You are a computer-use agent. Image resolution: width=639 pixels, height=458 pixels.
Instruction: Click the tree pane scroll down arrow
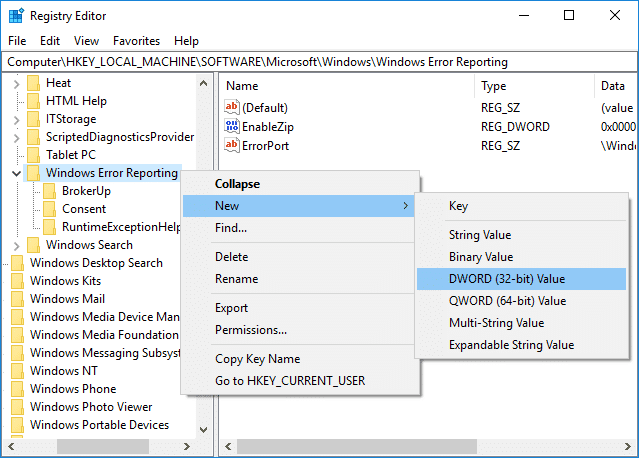203,429
